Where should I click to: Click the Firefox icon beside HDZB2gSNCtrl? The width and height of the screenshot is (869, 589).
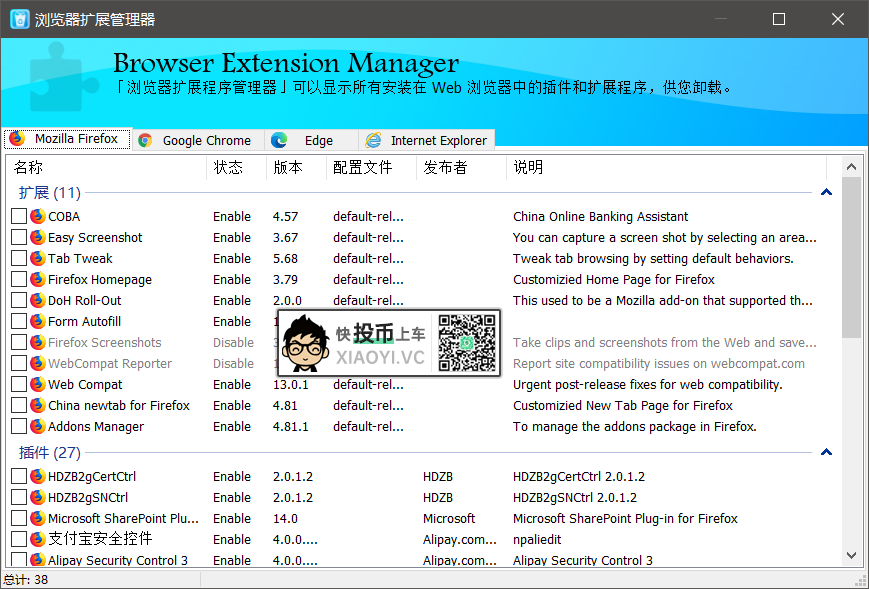pos(38,498)
